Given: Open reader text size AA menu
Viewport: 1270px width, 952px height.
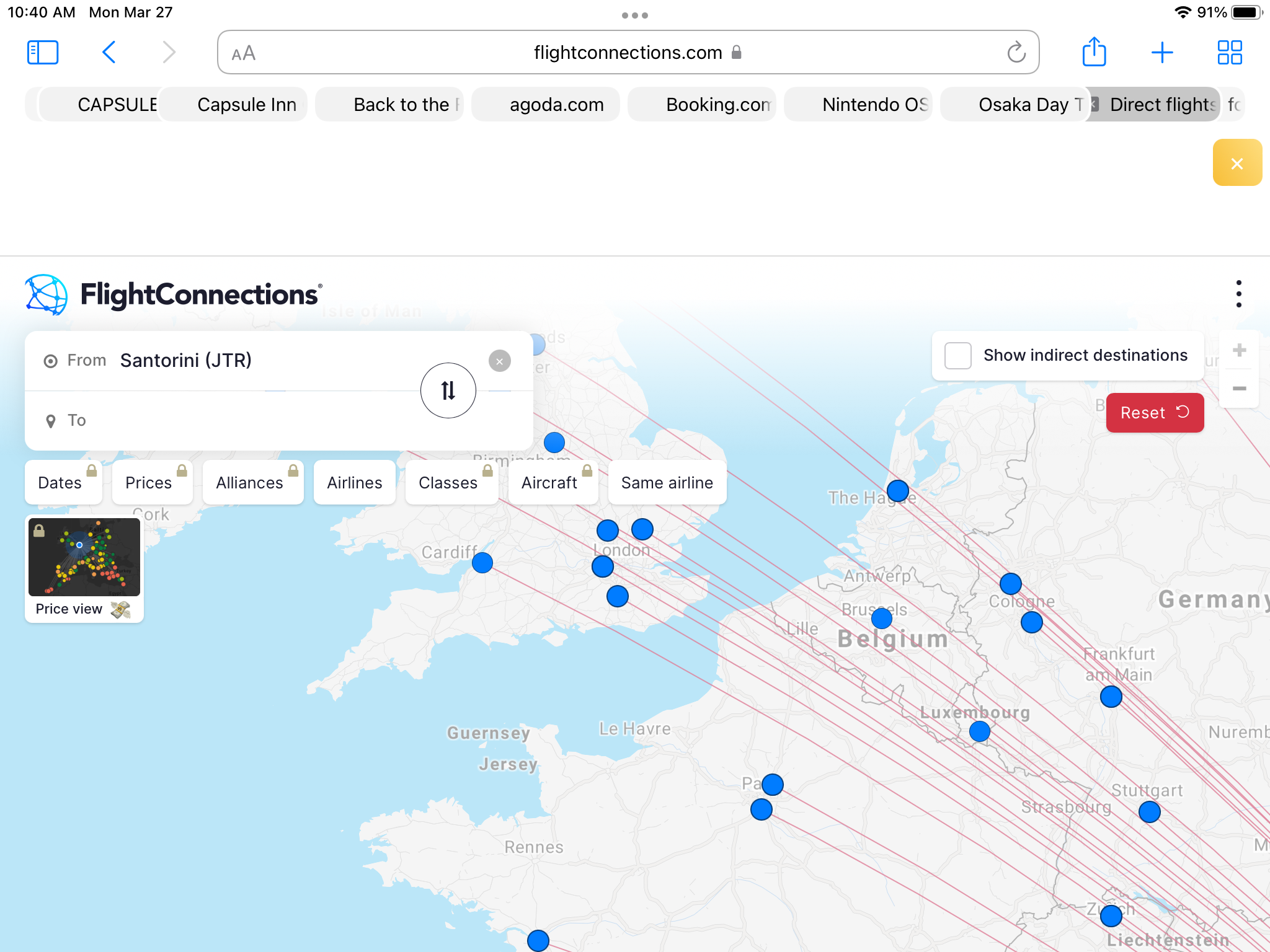Looking at the screenshot, I should [243, 53].
